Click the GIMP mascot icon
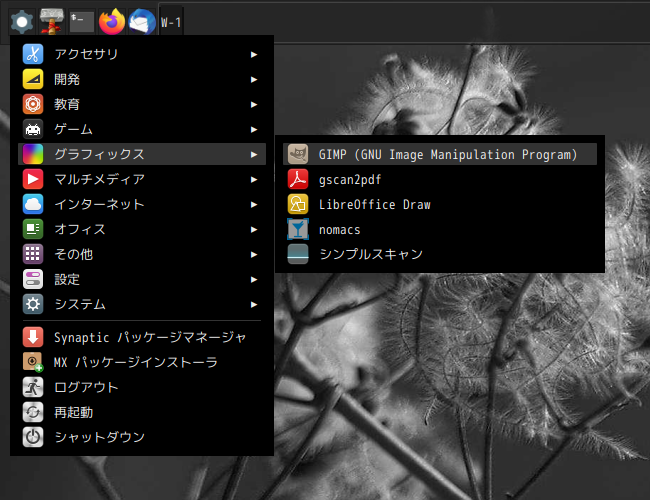The width and height of the screenshot is (650, 500). tap(298, 154)
